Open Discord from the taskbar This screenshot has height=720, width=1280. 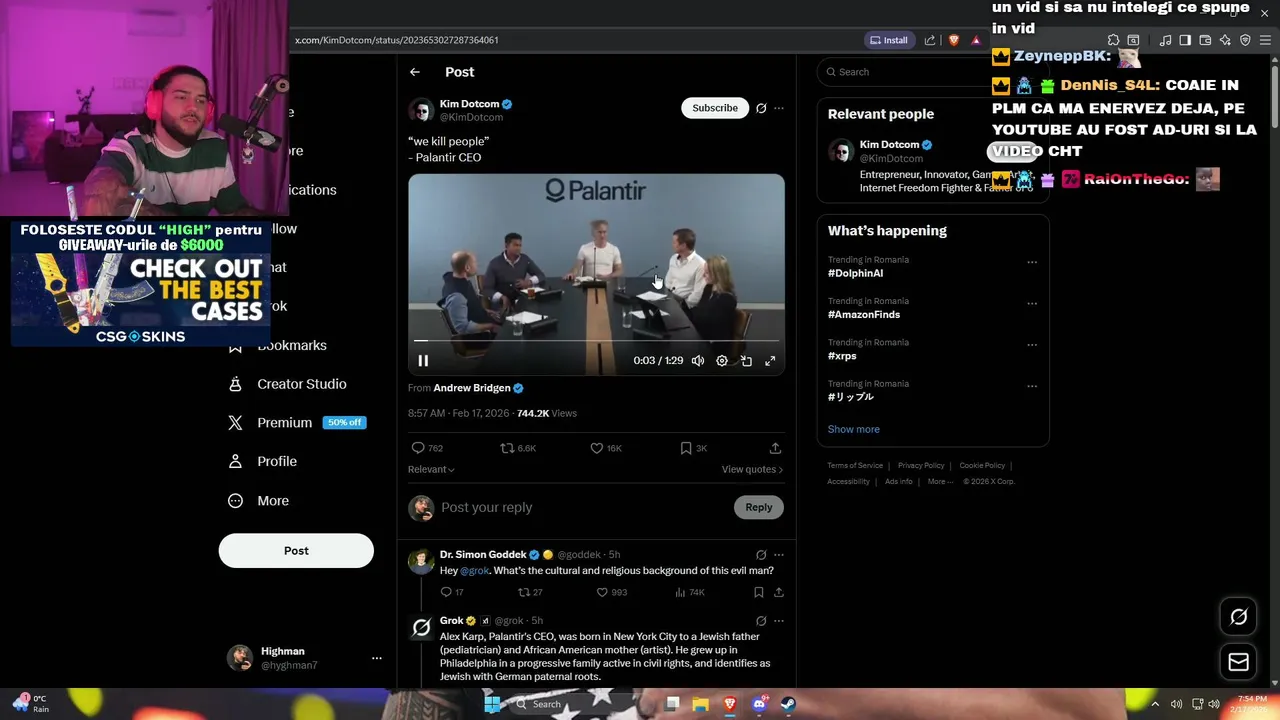[x=759, y=704]
